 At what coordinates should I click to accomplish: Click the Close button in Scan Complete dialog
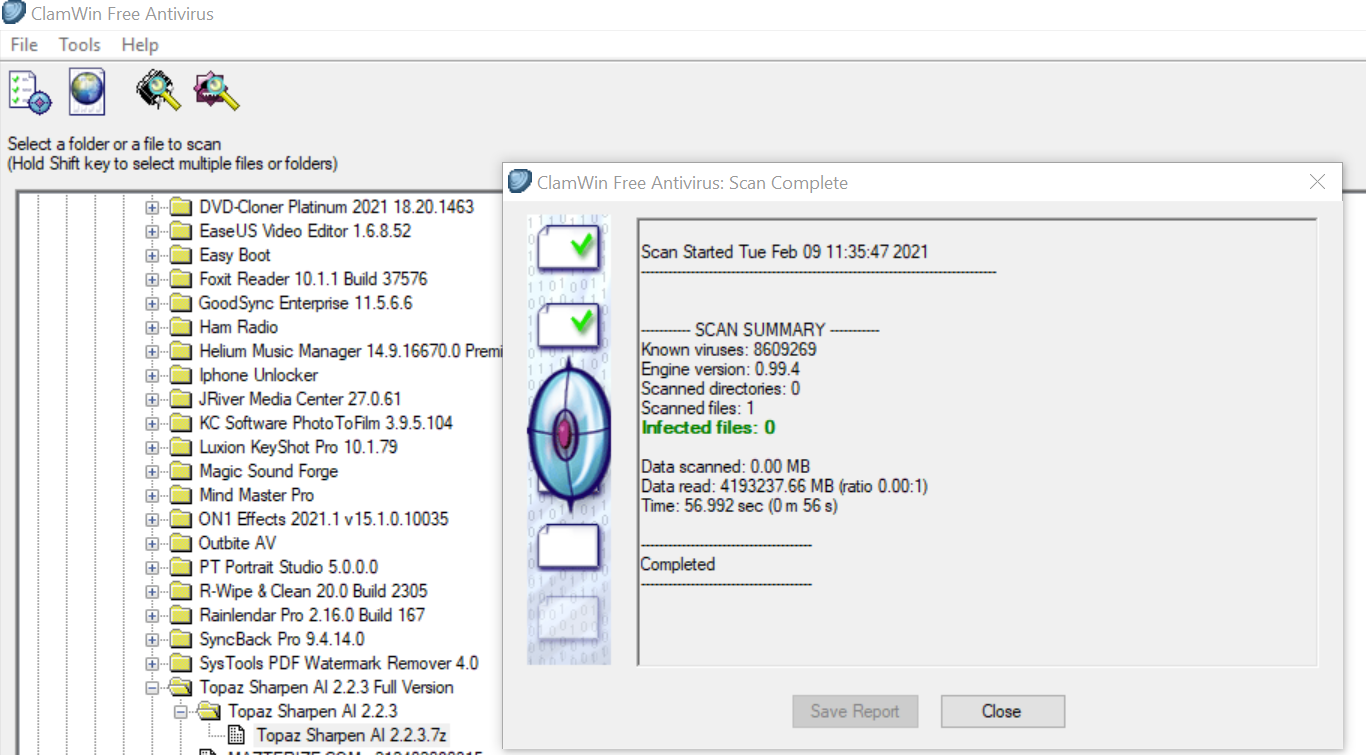pos(1002,711)
